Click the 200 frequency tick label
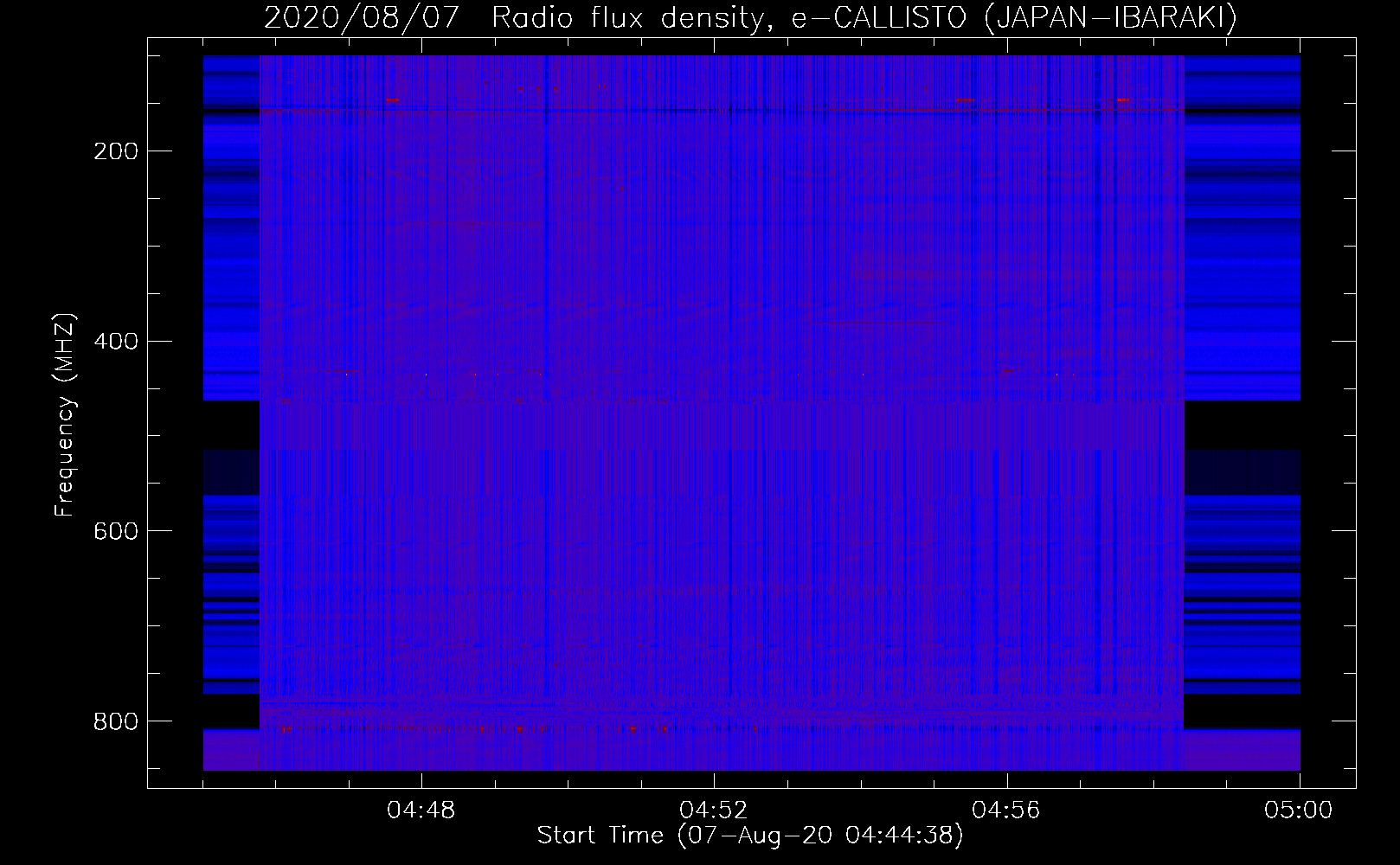Screen dimensions: 1400x865 116,151
